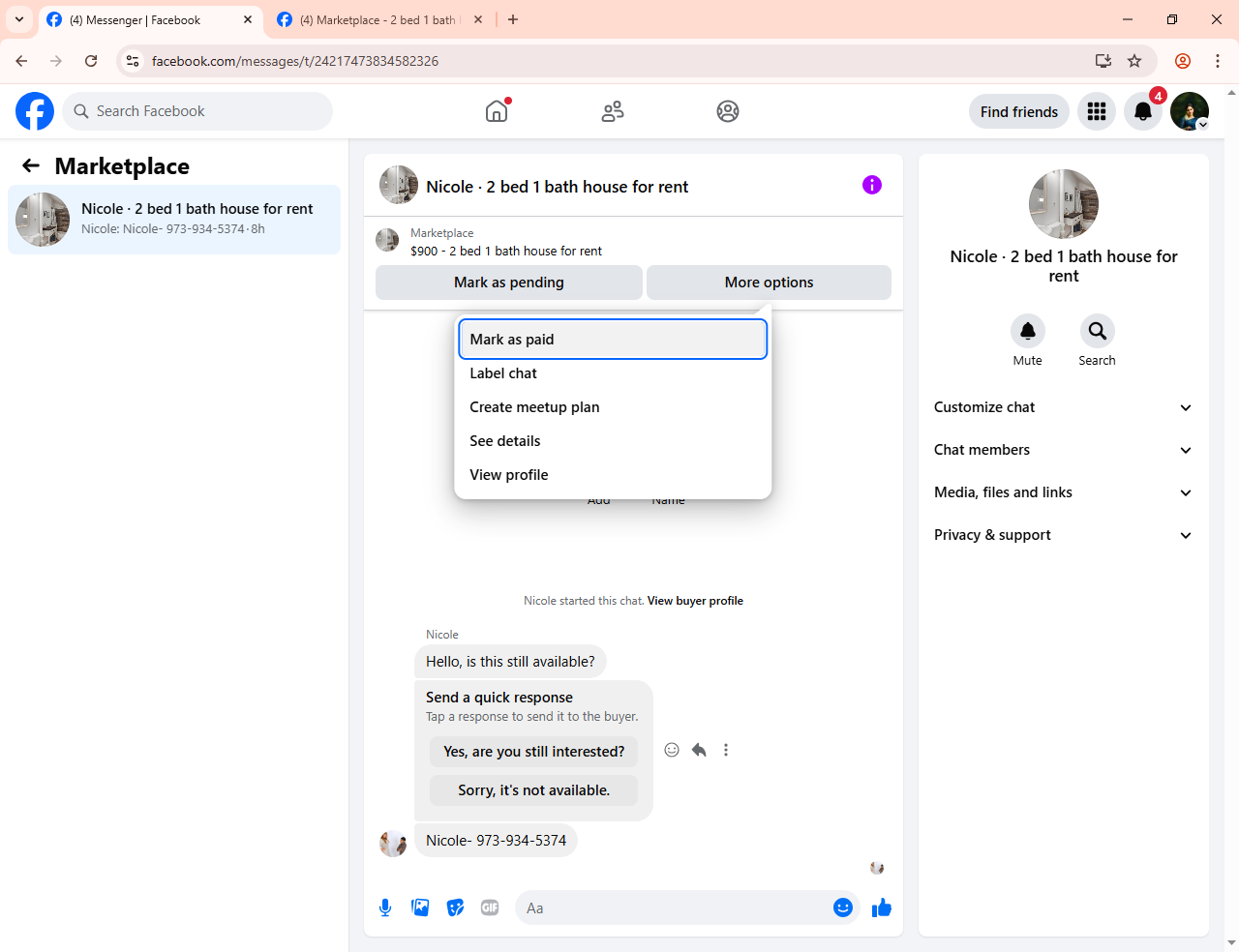The image size is (1239, 952).
Task: Search in conversation magnifier icon
Action: pos(1098,331)
